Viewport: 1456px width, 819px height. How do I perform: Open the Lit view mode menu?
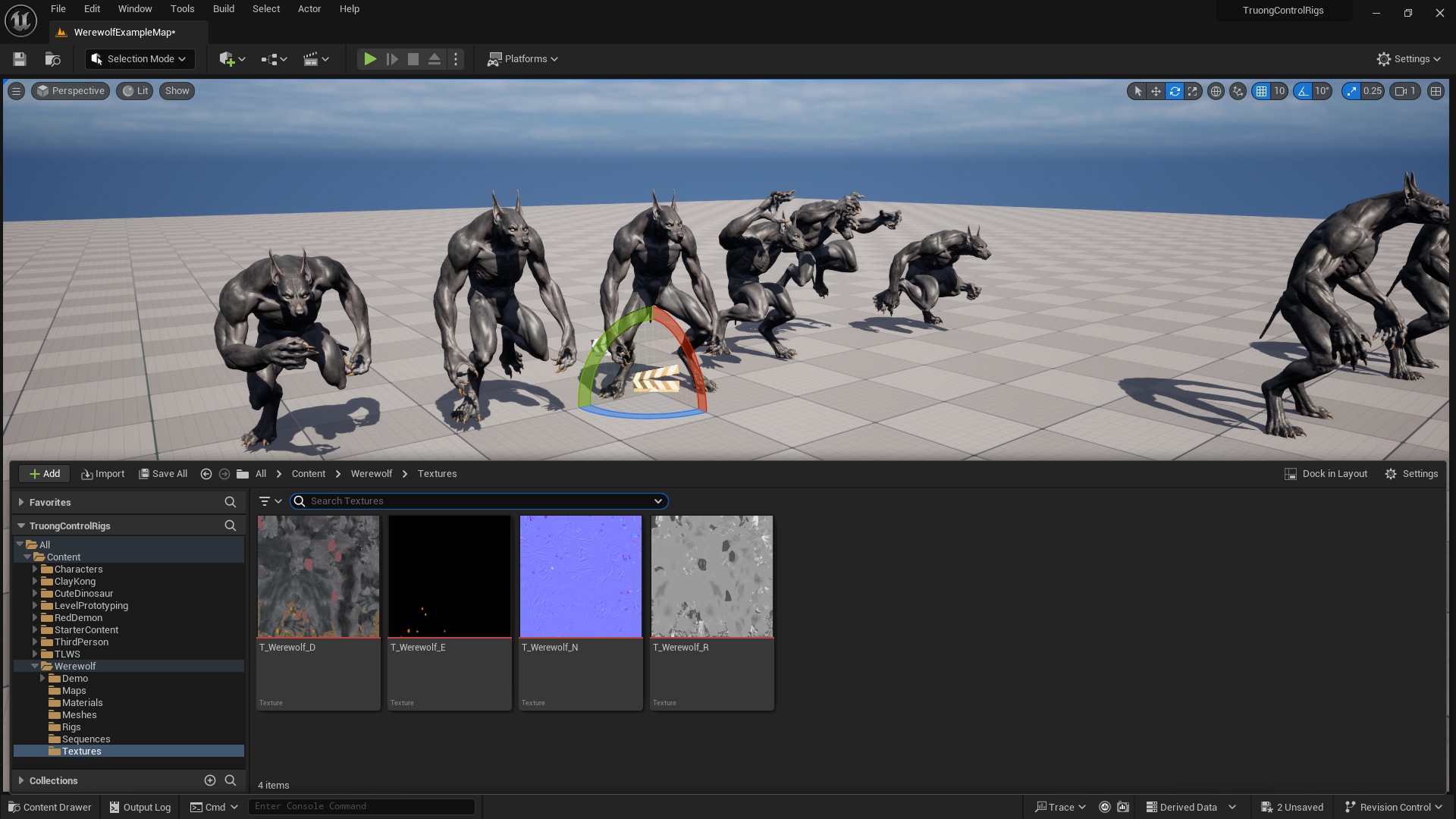click(x=135, y=91)
